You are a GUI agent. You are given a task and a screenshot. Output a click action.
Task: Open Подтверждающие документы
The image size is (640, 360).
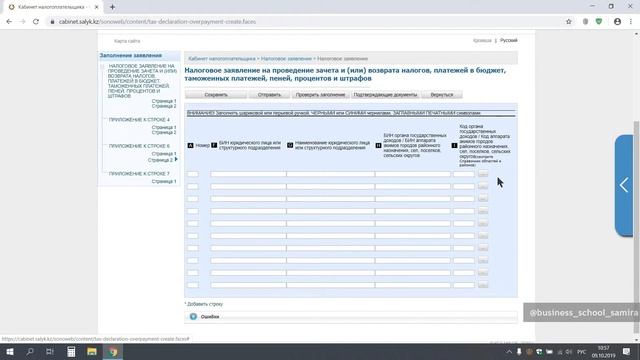pos(385,95)
